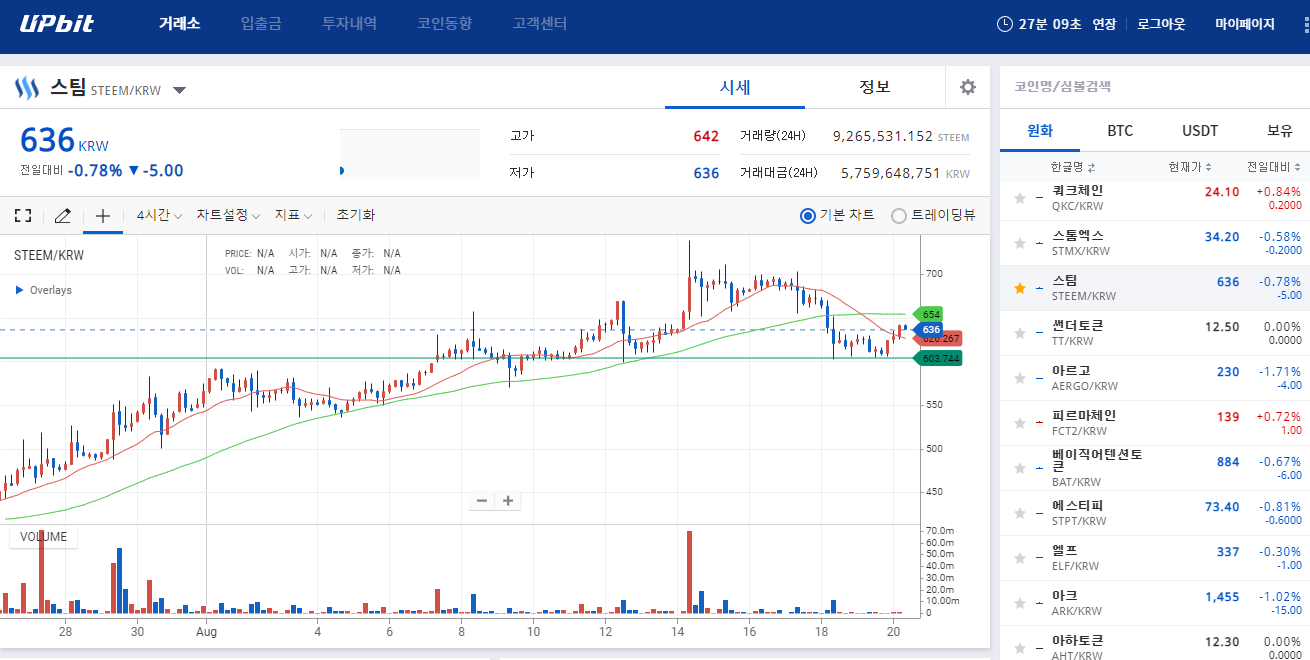The height and width of the screenshot is (660, 1310).
Task: Click the Steem coin logo icon
Action: (x=26, y=88)
